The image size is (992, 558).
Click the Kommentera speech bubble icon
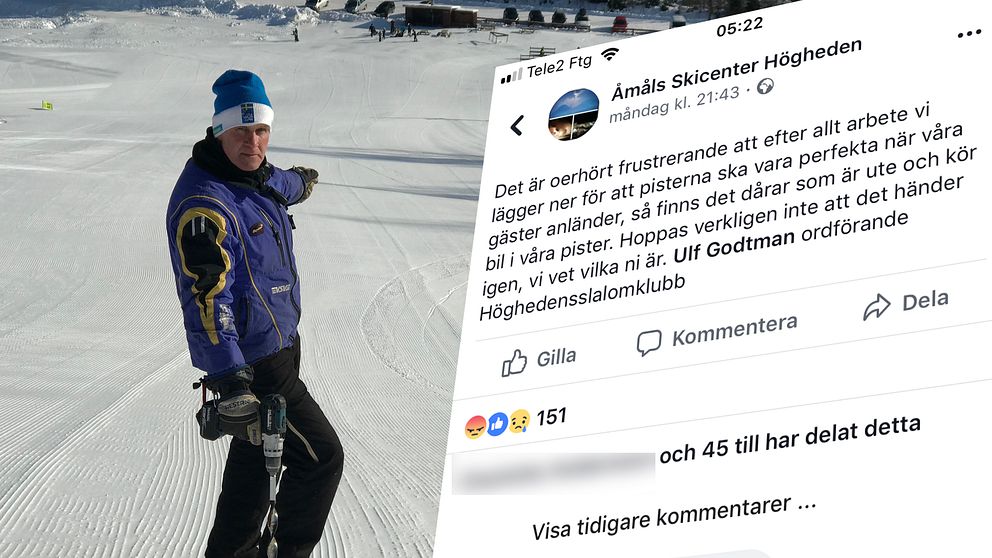(648, 342)
